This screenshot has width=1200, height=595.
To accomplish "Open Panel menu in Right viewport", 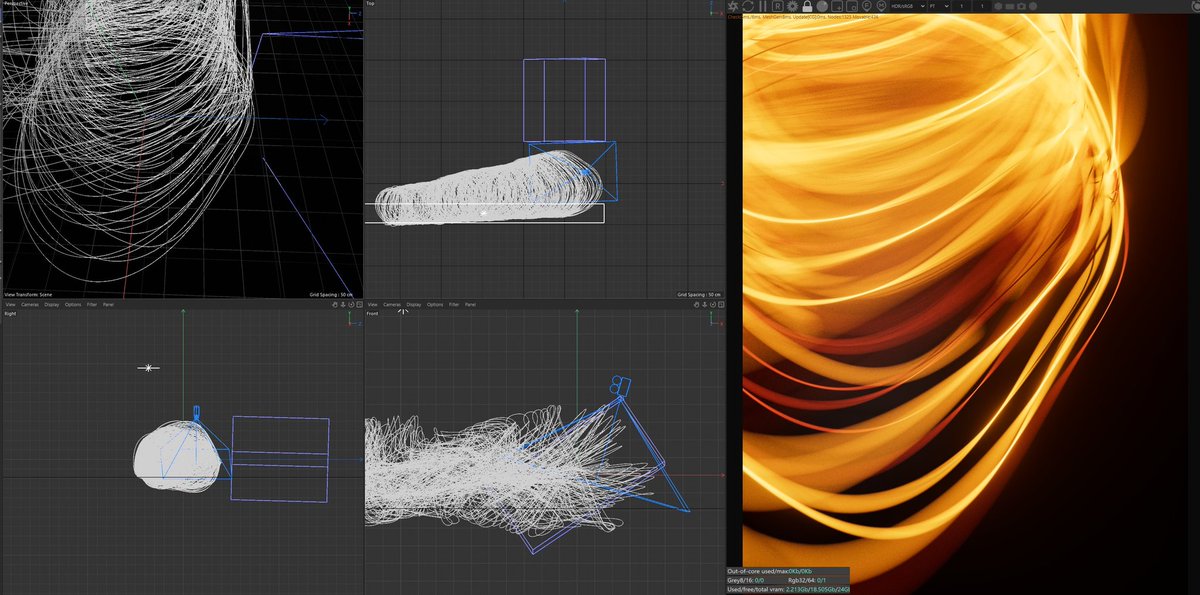I will tap(108, 304).
